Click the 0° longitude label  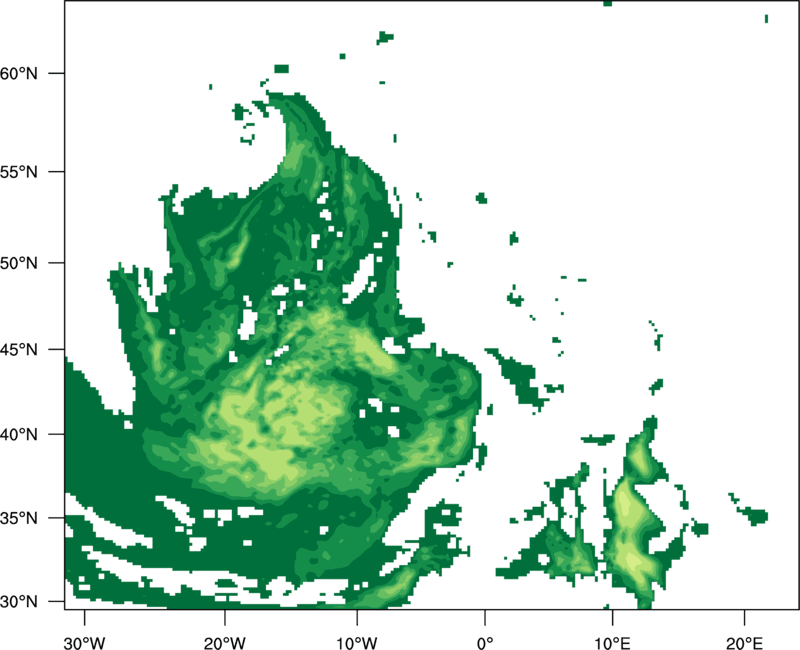point(485,643)
